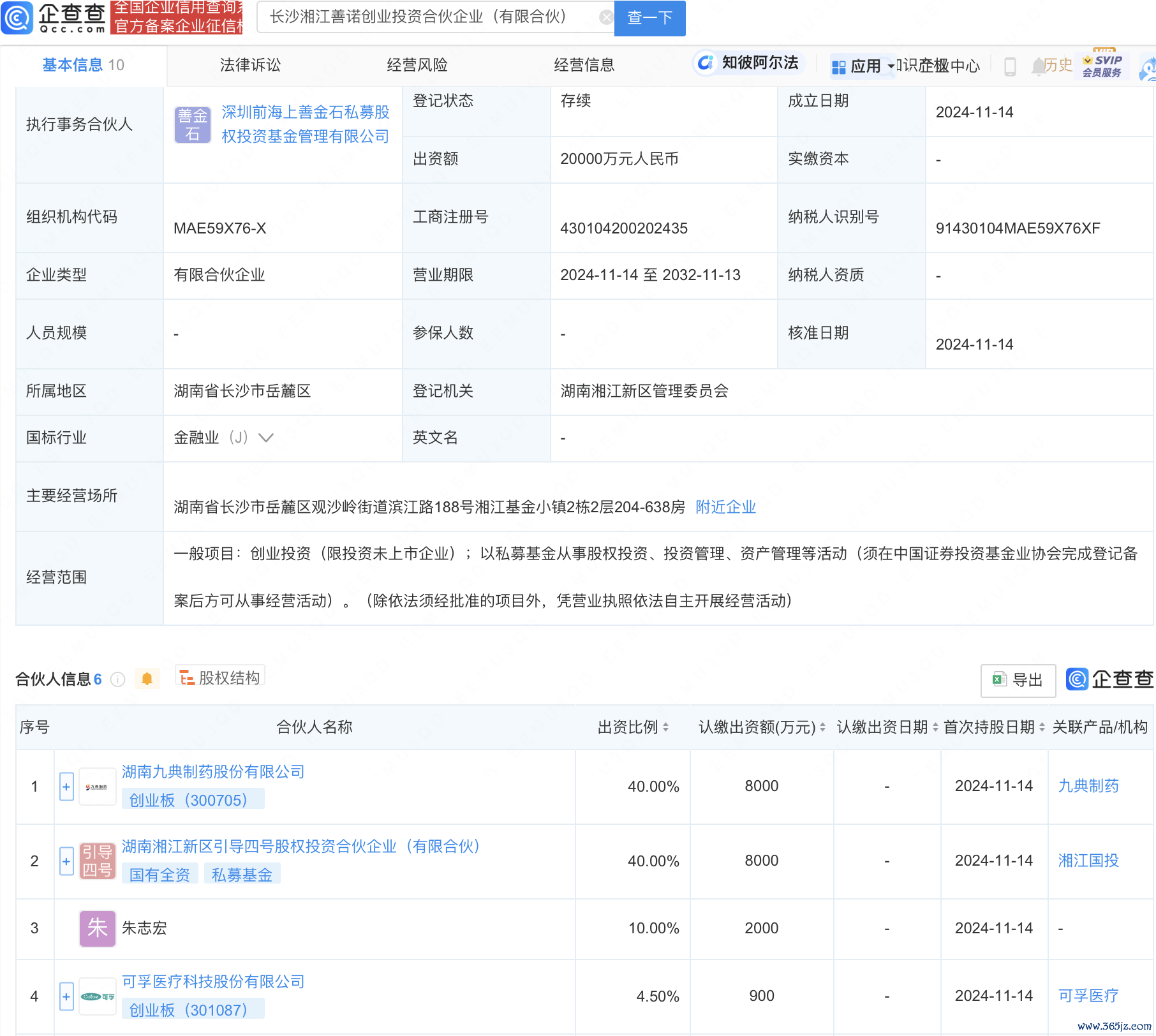Screen dimensions: 1156x1036
Task: Click the 可孚 company logo thumbnail
Action: pos(97,996)
